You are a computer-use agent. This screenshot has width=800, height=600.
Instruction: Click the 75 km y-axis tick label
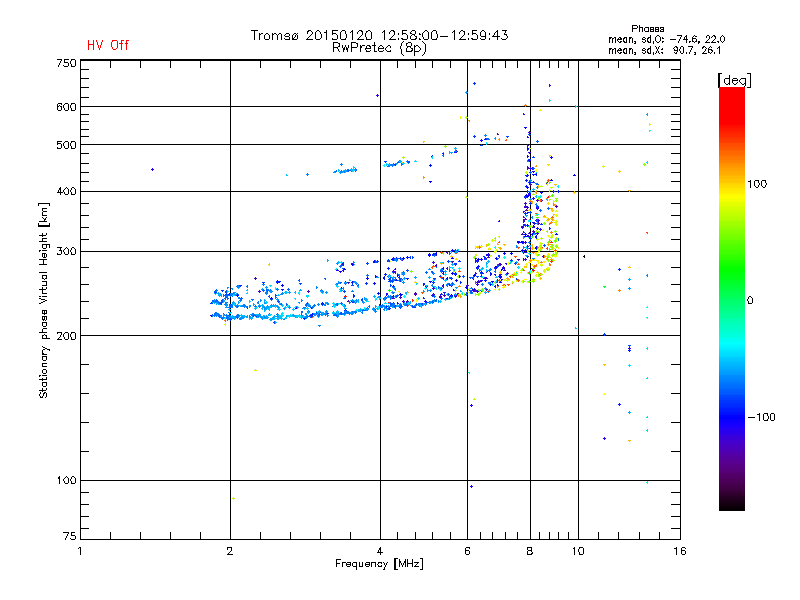pos(69,540)
